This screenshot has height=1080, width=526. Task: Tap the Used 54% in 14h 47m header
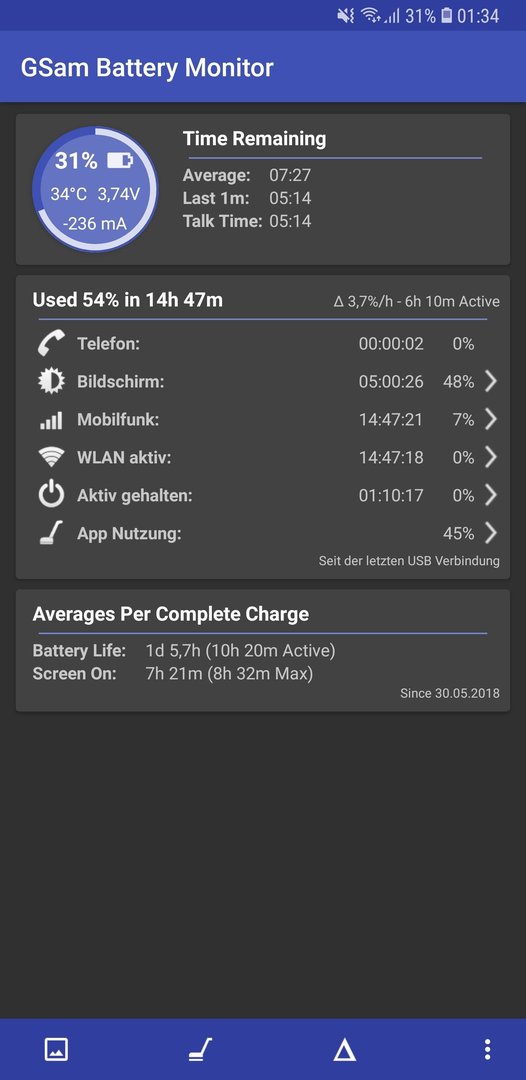(127, 300)
